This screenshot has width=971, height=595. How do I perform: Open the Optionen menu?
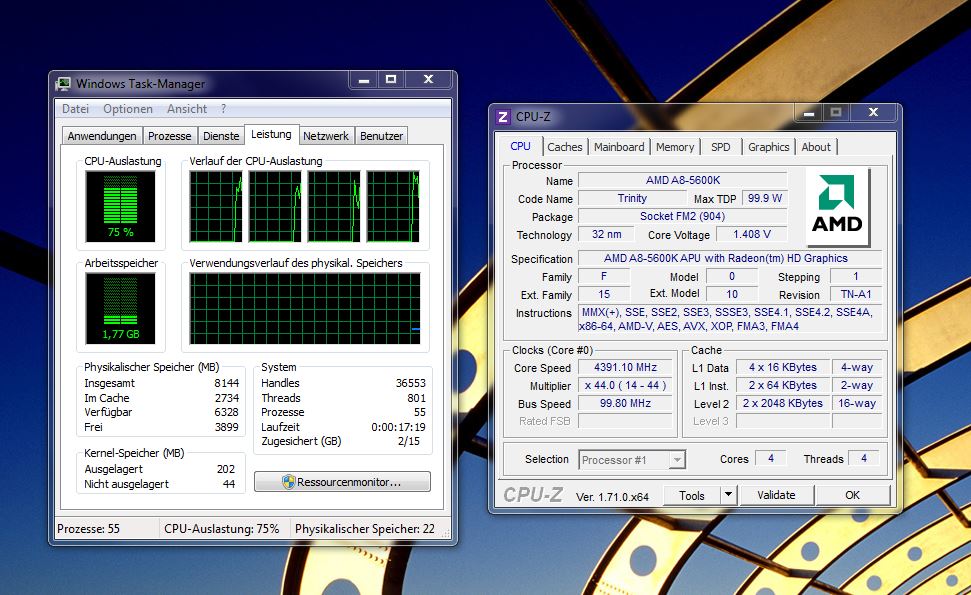click(x=128, y=108)
